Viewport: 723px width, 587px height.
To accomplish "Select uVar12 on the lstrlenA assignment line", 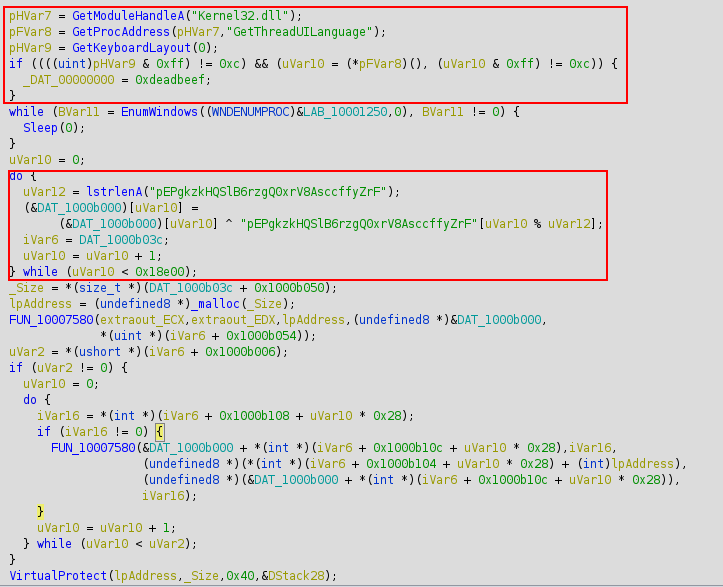I will pyautogui.click(x=44, y=192).
